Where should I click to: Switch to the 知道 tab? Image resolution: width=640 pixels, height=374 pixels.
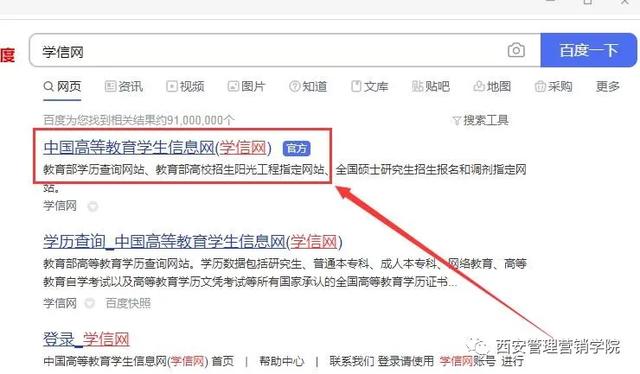[x=308, y=87]
